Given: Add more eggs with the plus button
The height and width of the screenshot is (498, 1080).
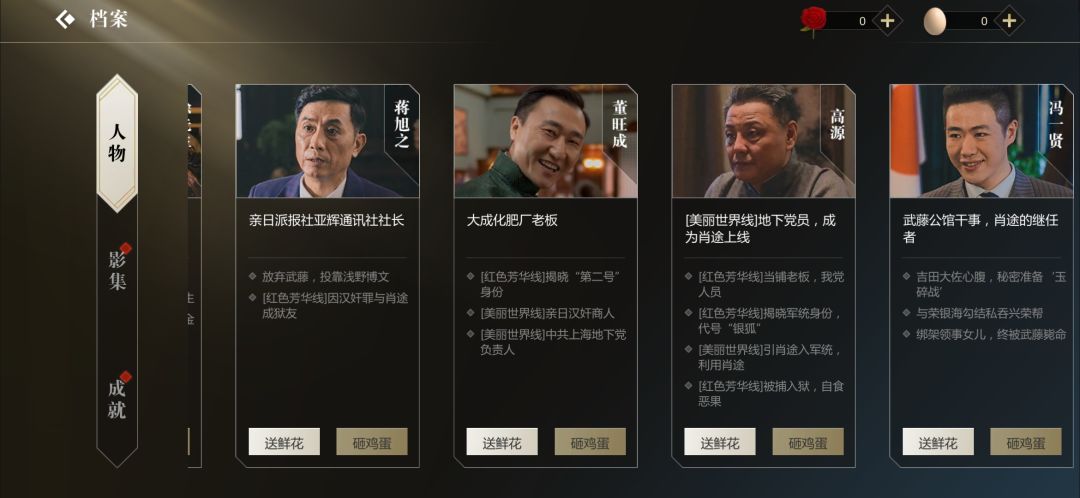Looking at the screenshot, I should 1009,21.
